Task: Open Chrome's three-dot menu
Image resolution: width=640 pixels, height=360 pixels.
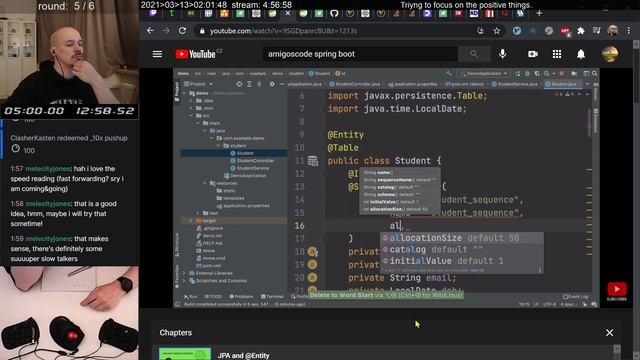Action: tap(629, 31)
